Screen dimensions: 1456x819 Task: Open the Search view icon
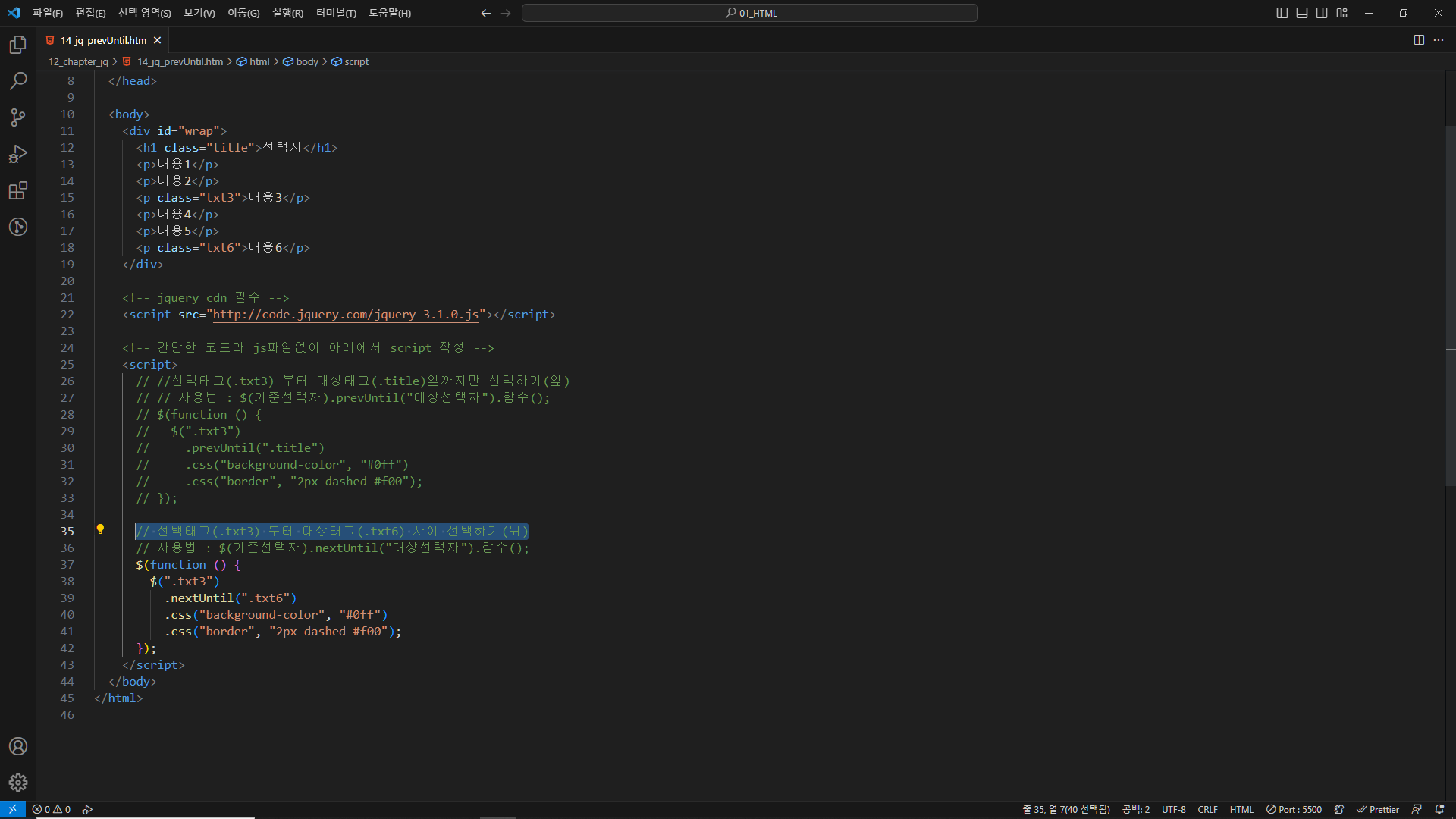pos(18,80)
